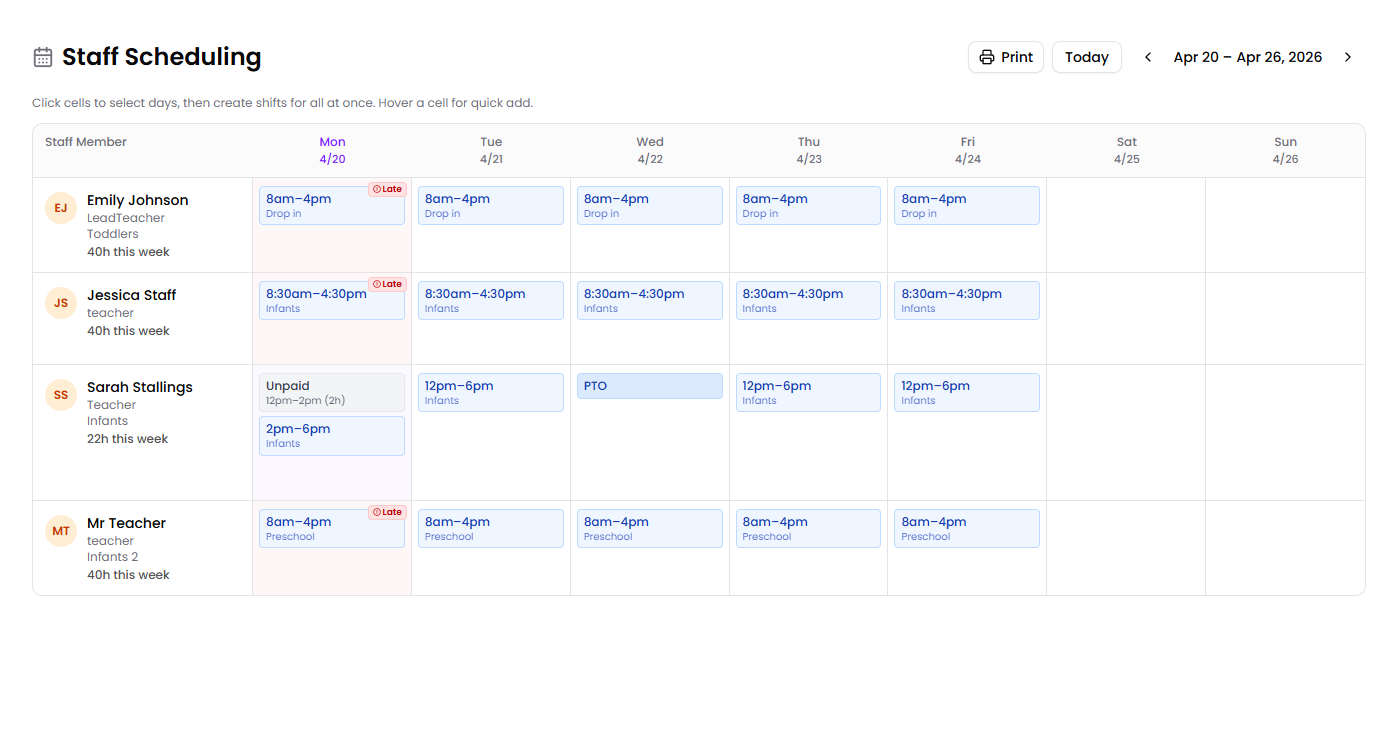Select Sarah Stallings' empty Saturday cell
The image size is (1400, 731).
pos(1126,432)
